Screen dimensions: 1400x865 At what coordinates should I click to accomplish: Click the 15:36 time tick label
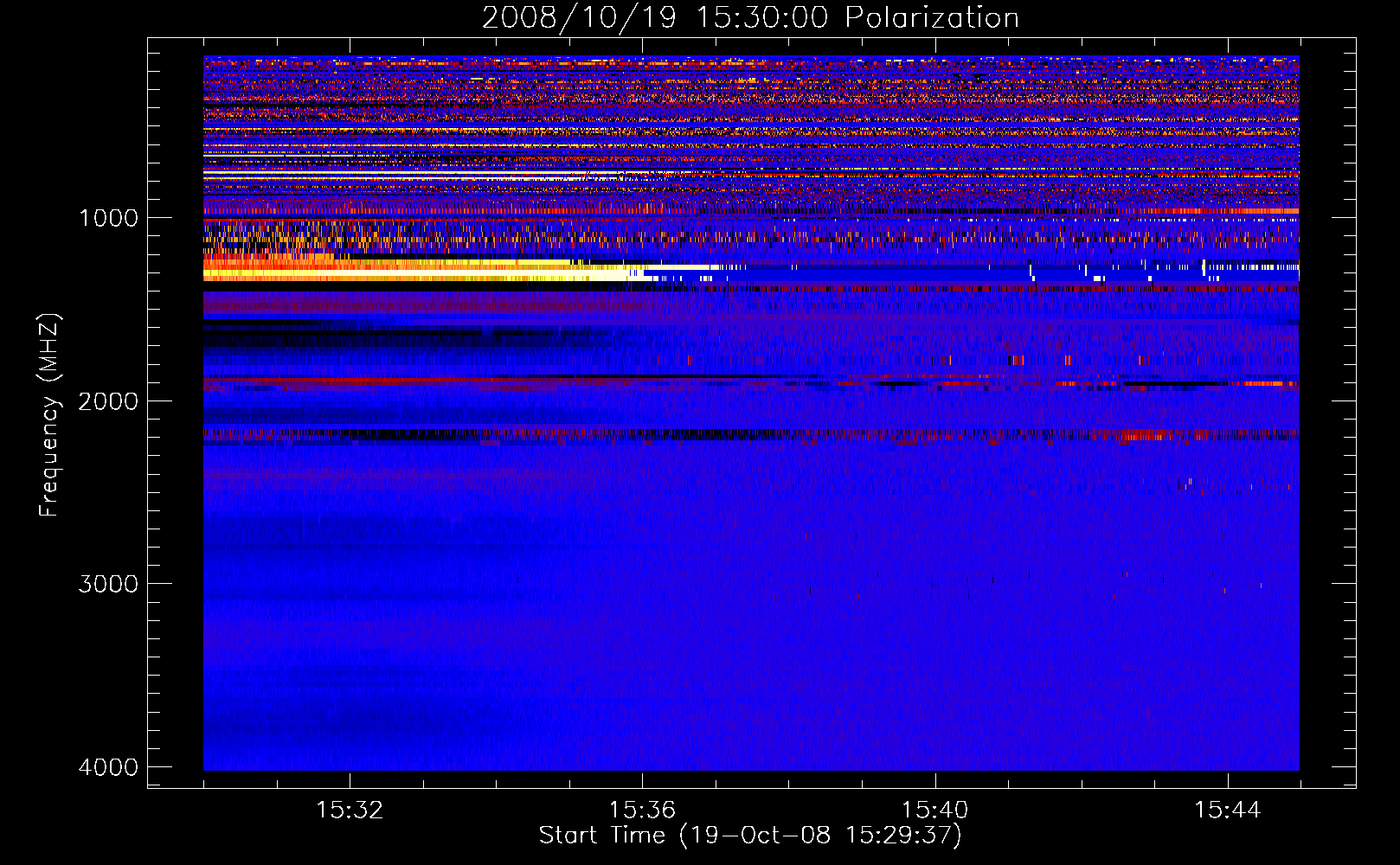(642, 811)
